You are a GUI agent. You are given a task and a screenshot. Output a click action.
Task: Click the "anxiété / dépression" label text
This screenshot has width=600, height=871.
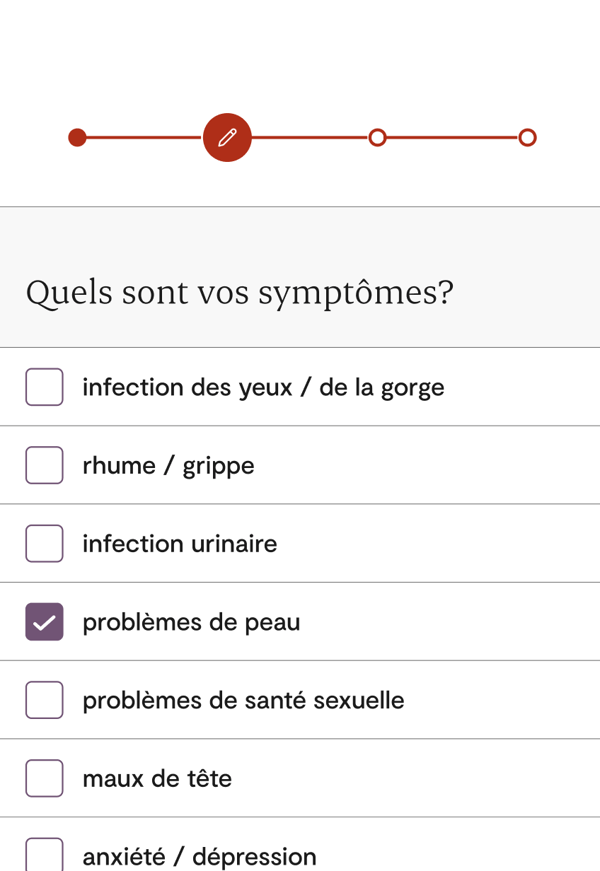pos(199,857)
